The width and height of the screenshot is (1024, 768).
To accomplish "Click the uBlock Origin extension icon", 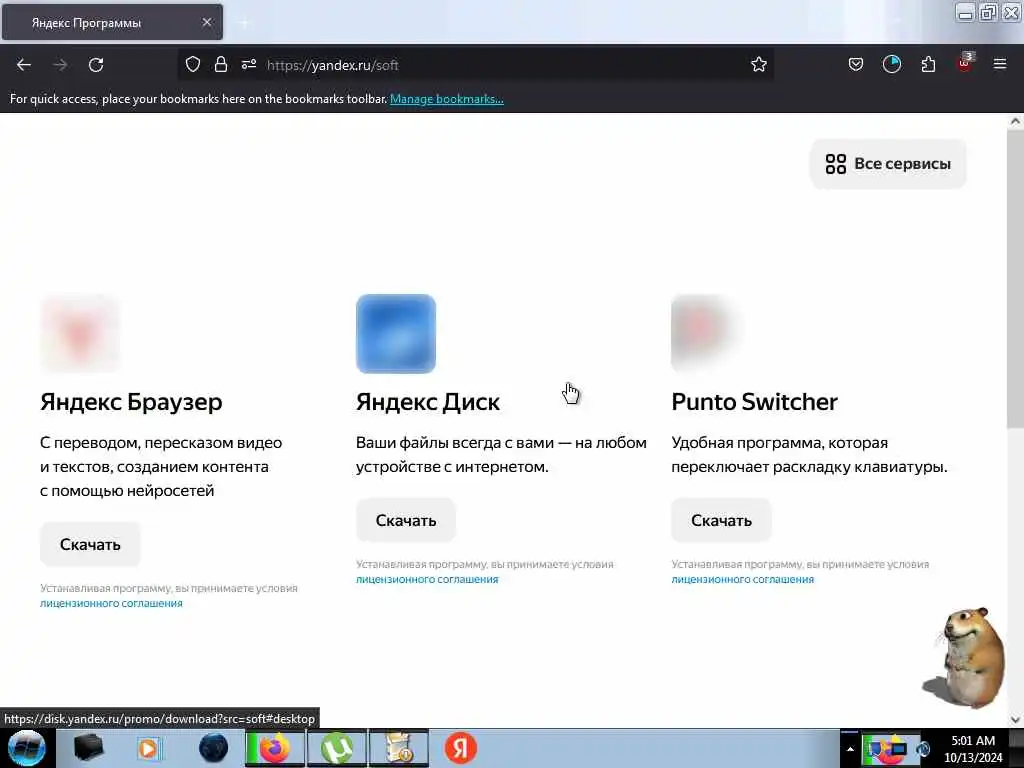I will [965, 63].
